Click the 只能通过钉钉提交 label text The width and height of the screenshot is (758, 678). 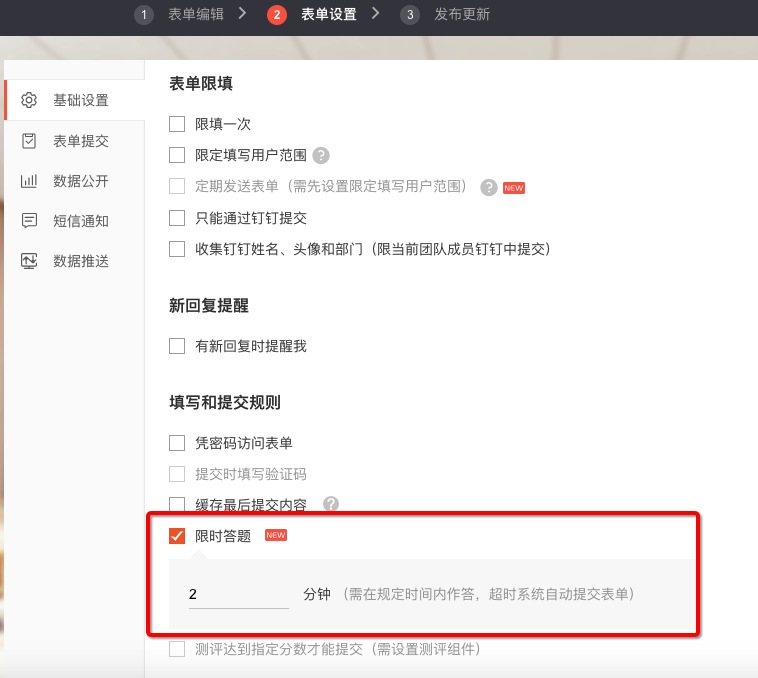click(251, 218)
